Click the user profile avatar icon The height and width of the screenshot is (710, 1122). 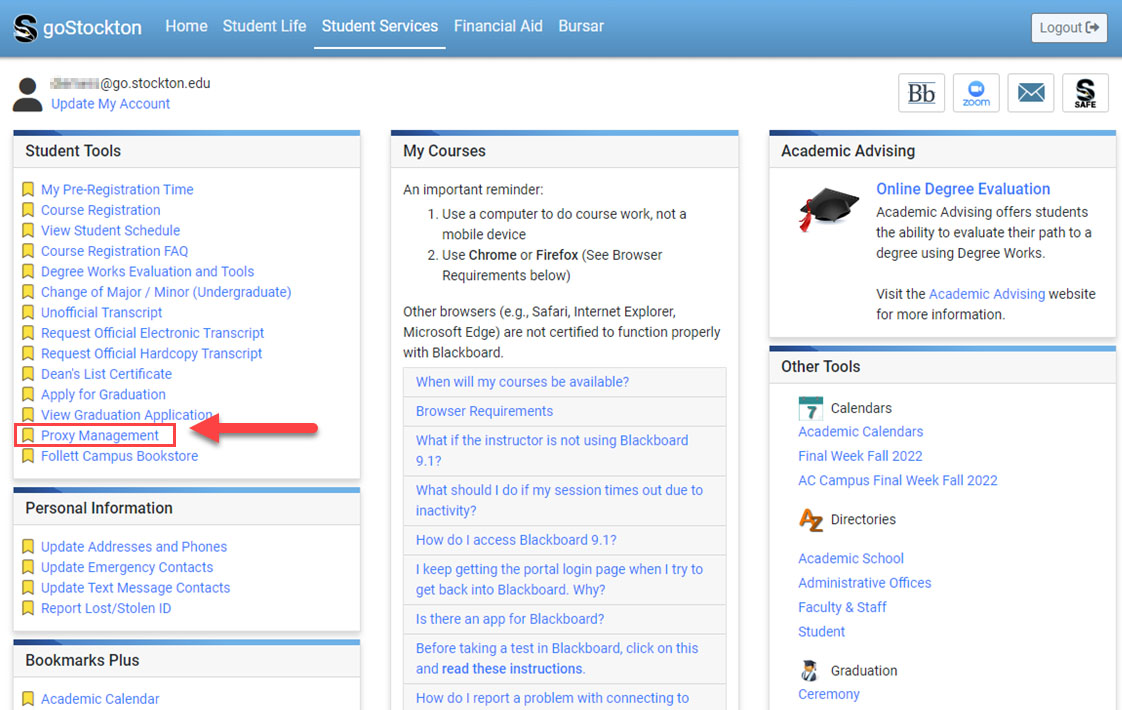(28, 94)
